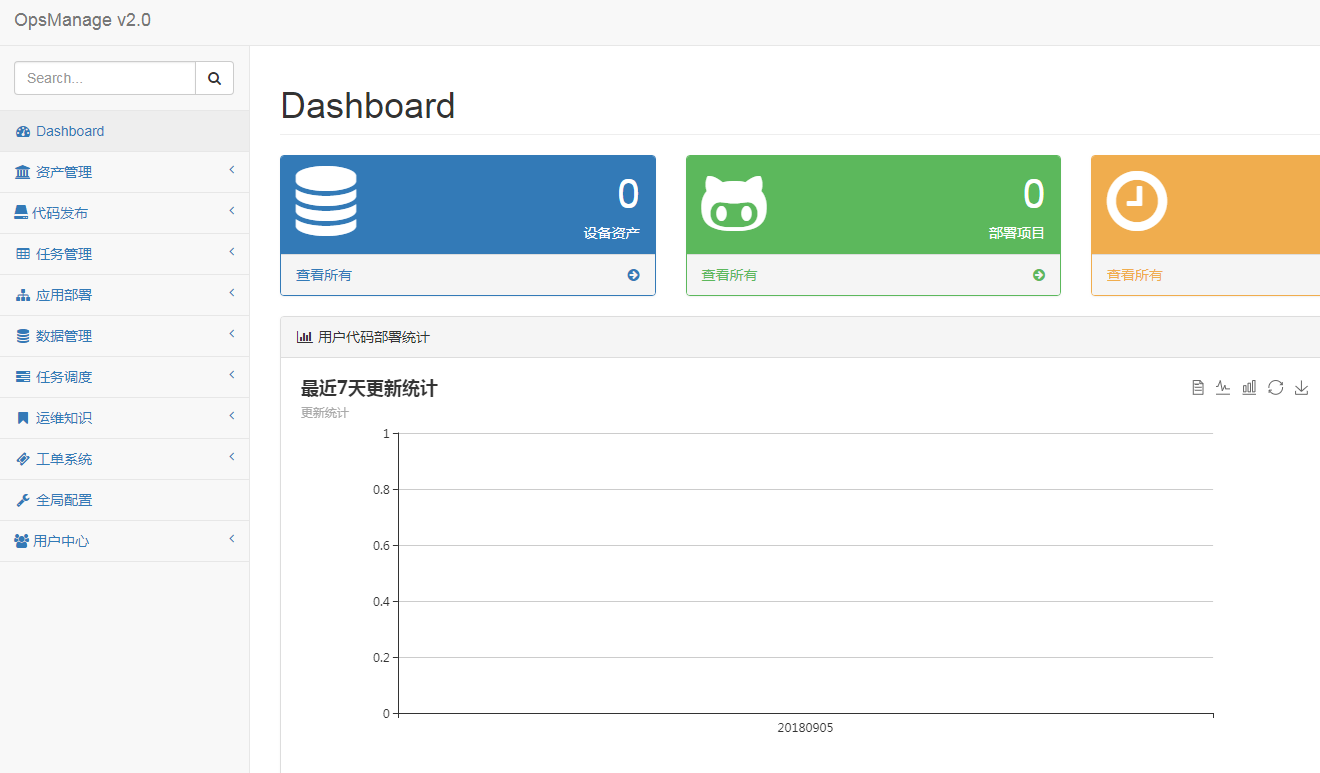Click the large database icon on blue card

point(326,201)
